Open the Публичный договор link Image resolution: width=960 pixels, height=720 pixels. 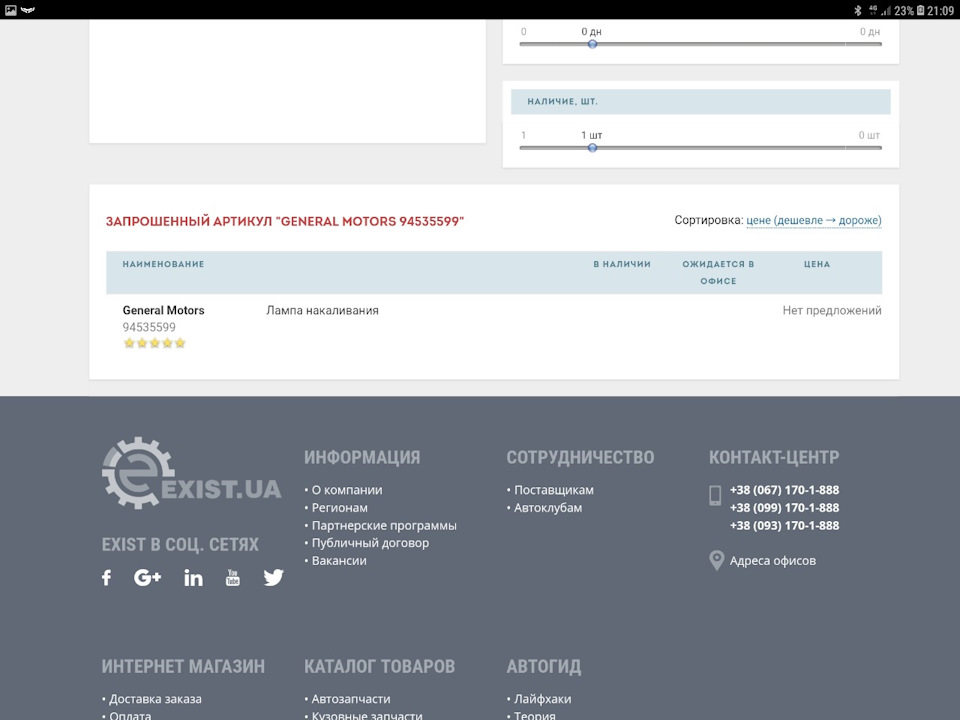coord(370,542)
